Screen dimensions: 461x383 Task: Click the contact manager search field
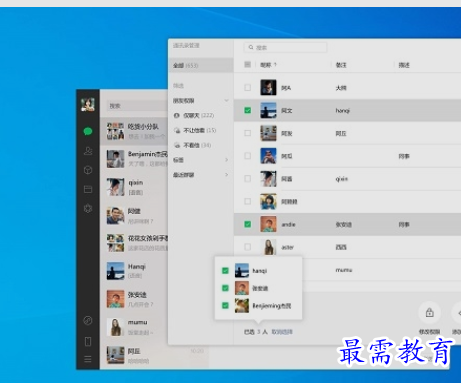pos(285,47)
